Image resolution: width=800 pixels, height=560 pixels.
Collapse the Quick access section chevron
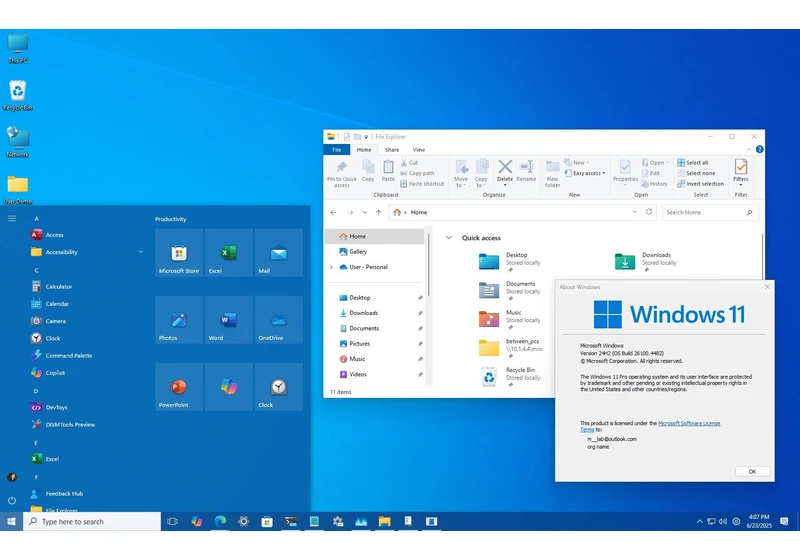tap(448, 238)
